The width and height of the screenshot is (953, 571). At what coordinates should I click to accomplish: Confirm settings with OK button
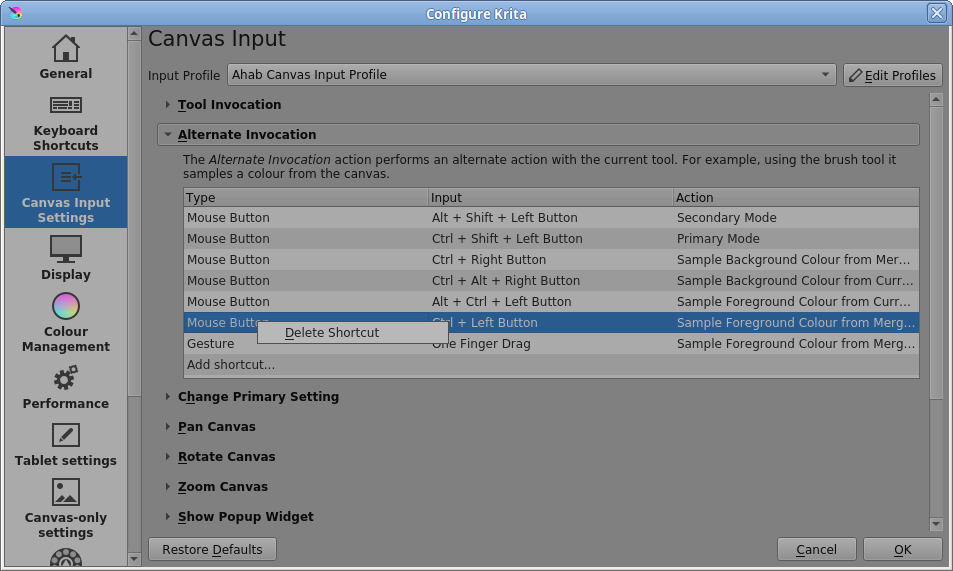(903, 549)
